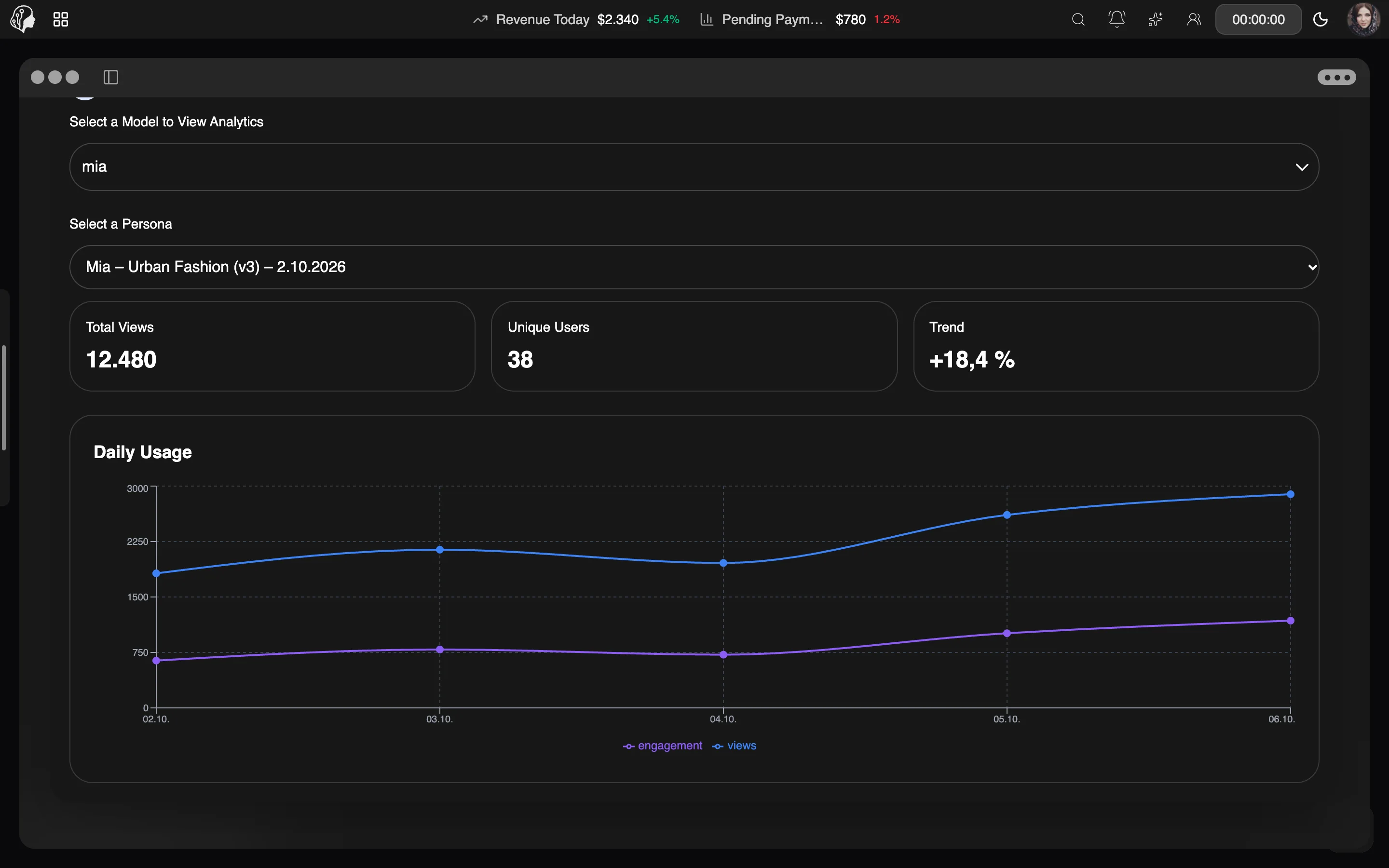Select the Trend card
1389x868 pixels.
click(1116, 346)
